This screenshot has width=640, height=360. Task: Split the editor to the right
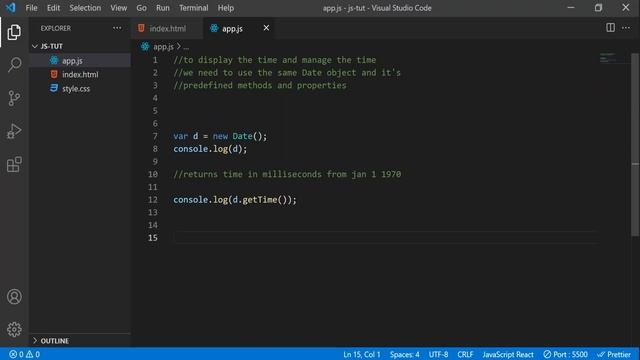pos(610,28)
